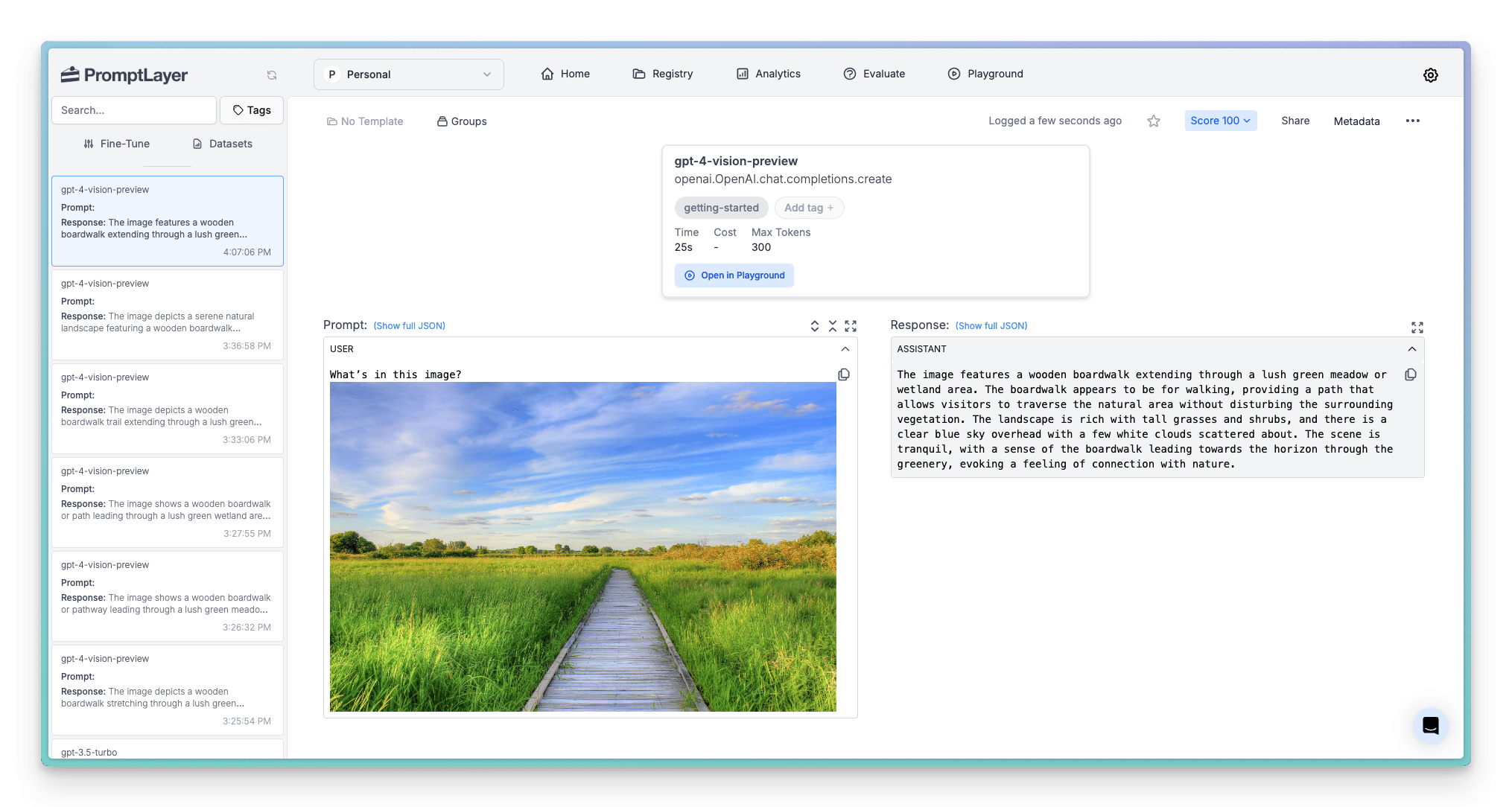The width and height of the screenshot is (1512, 807).
Task: Open the response panel in fullscreen
Action: pyautogui.click(x=1417, y=328)
